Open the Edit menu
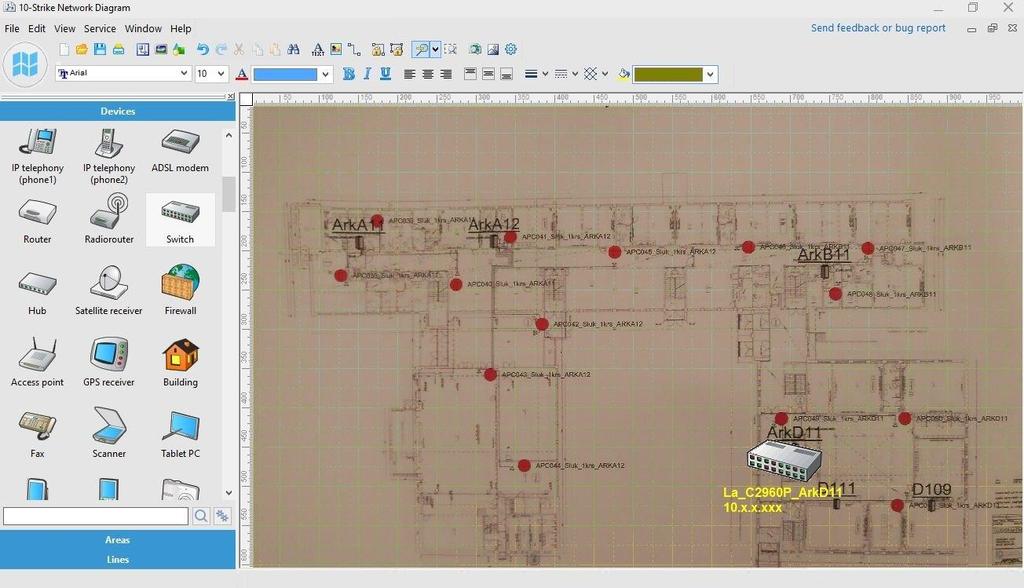Screen dimensions: 1024x588 (37, 29)
